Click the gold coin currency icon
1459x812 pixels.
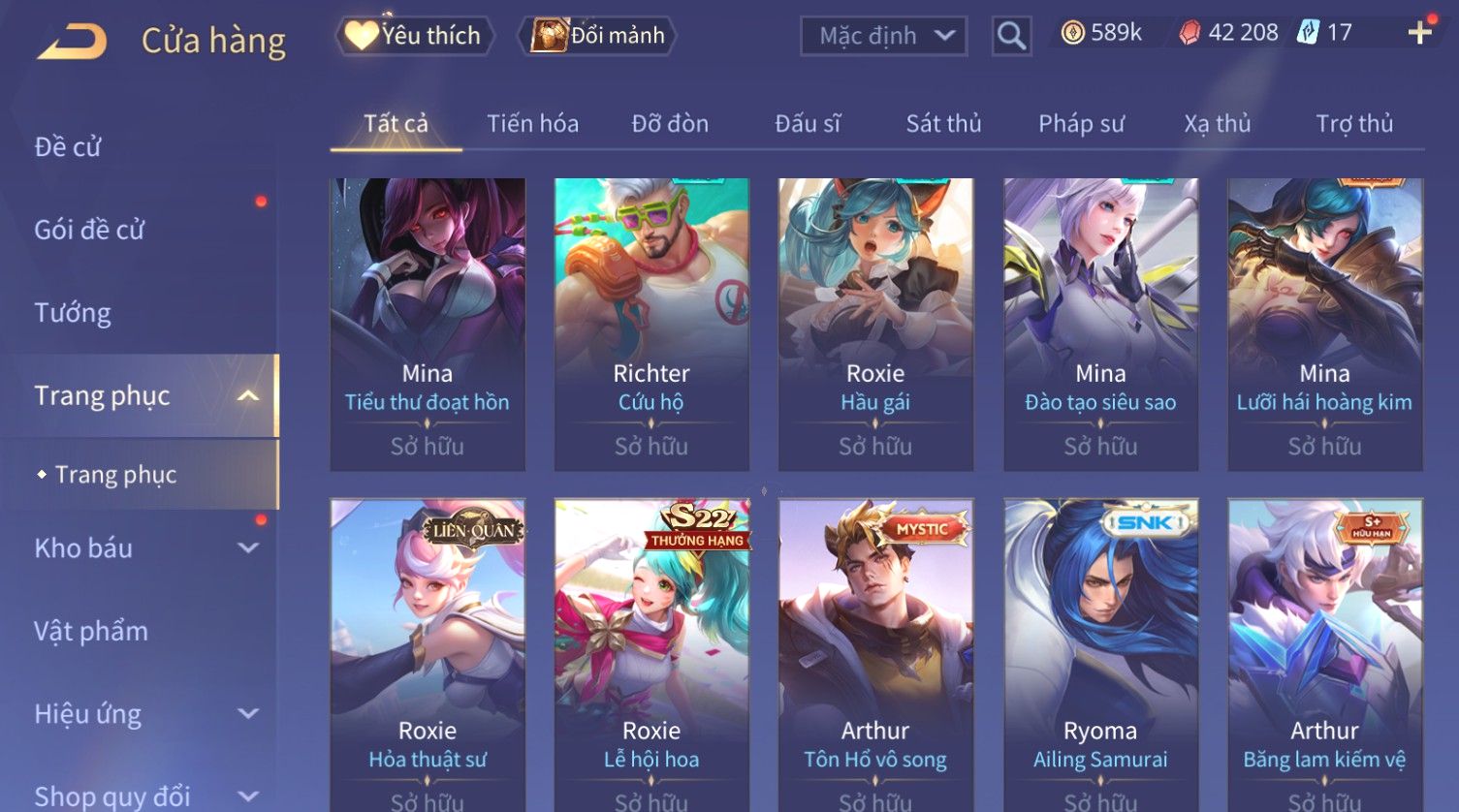[1072, 33]
